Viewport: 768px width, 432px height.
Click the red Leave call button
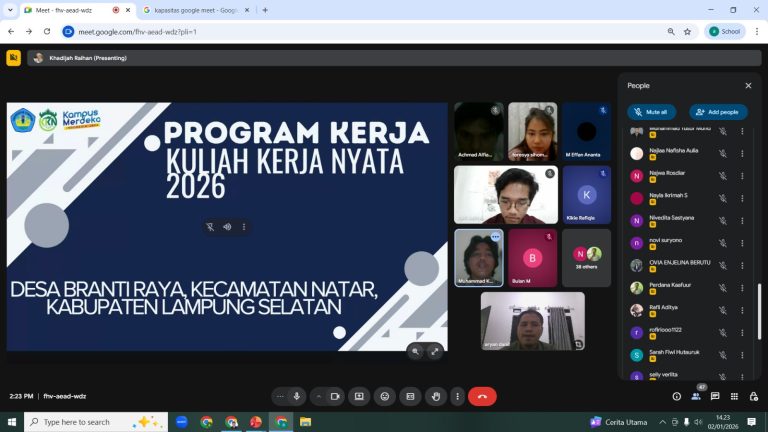click(x=482, y=396)
